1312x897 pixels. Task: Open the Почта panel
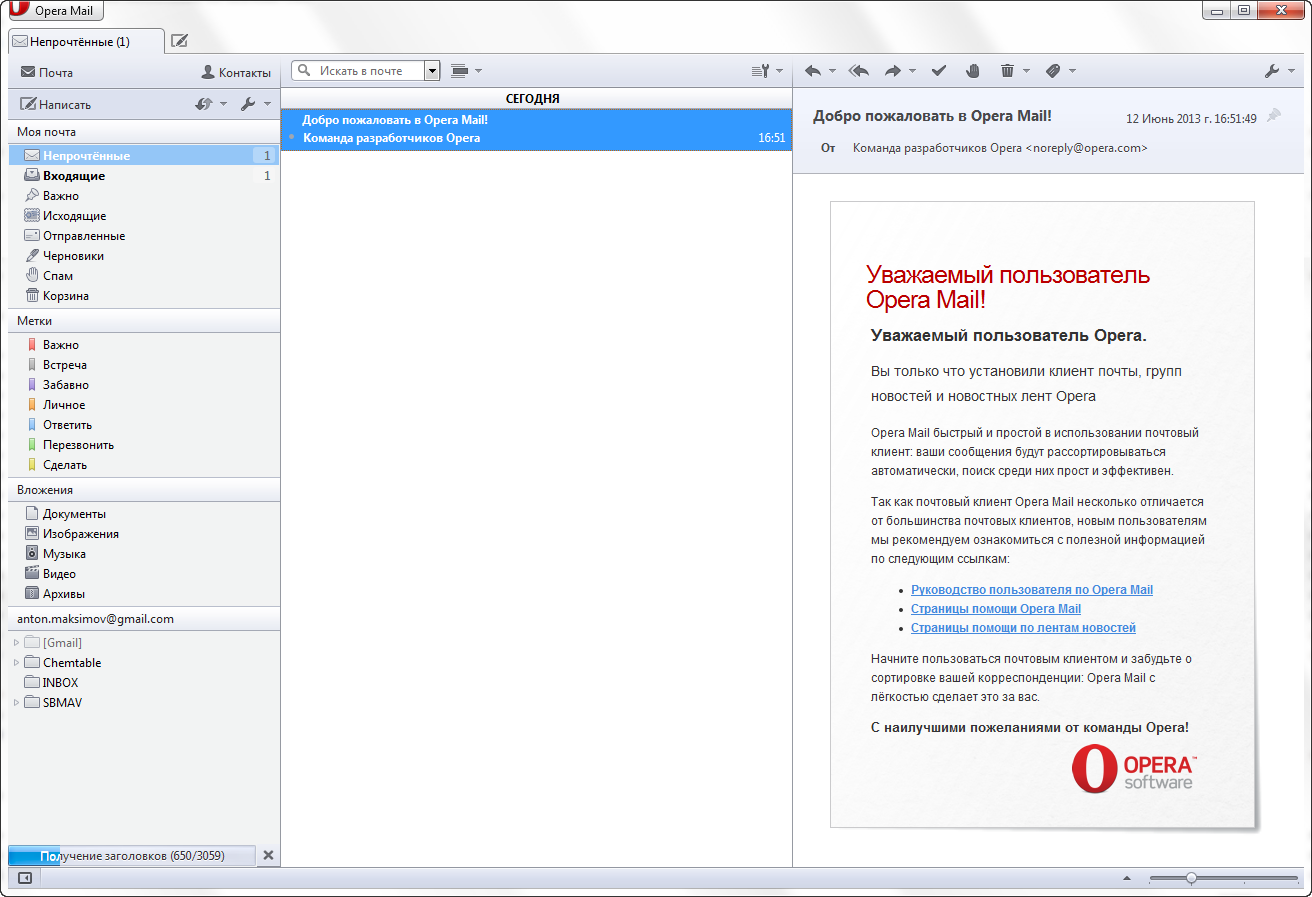(x=47, y=72)
